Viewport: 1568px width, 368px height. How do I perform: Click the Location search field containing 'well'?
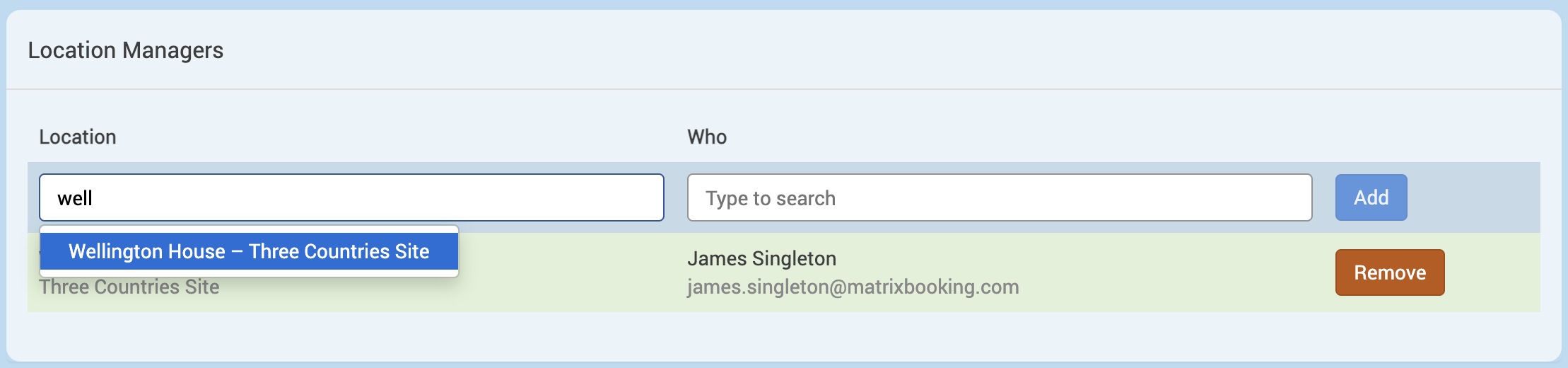pyautogui.click(x=351, y=197)
